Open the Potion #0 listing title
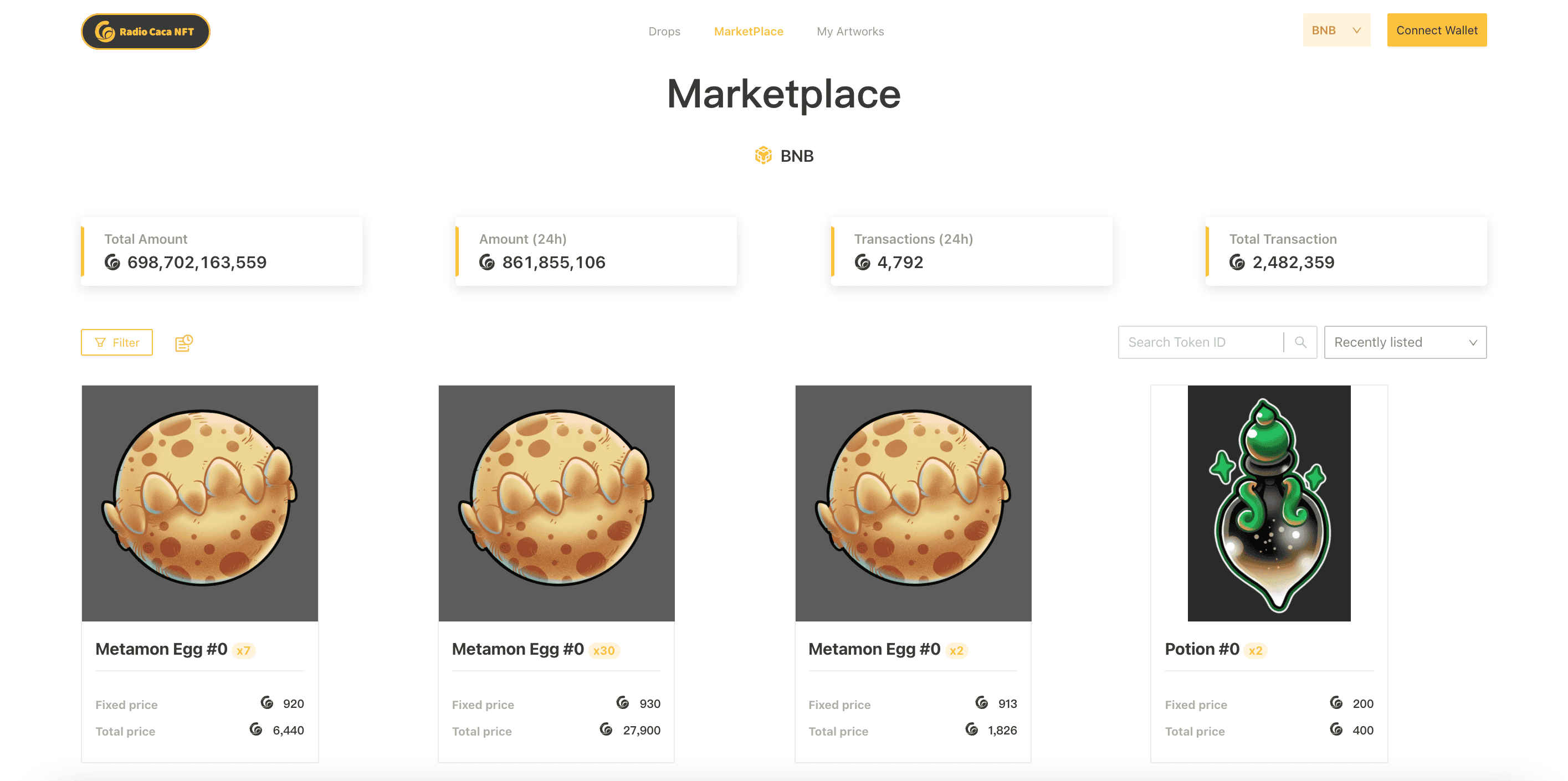The image size is (1568, 781). [x=1202, y=649]
